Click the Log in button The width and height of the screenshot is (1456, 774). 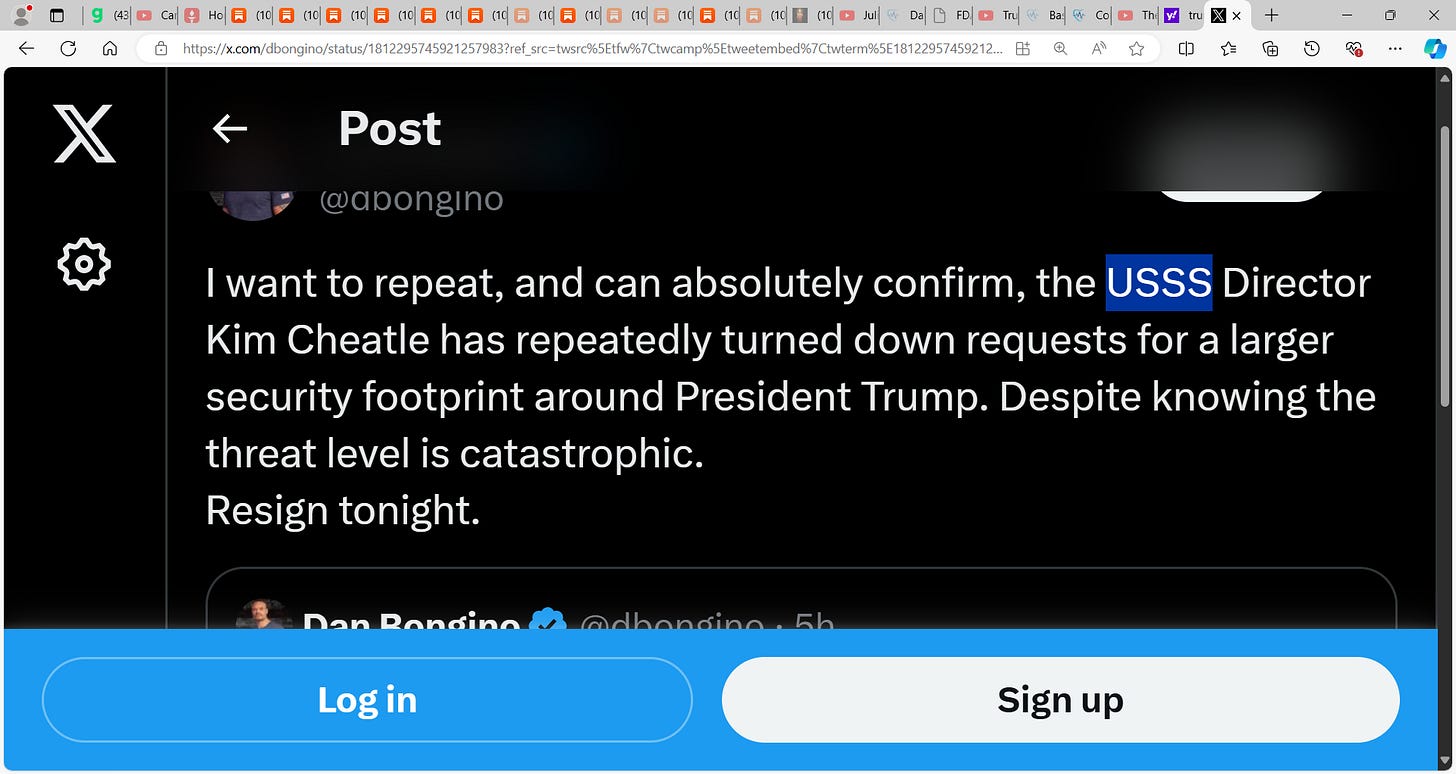367,700
